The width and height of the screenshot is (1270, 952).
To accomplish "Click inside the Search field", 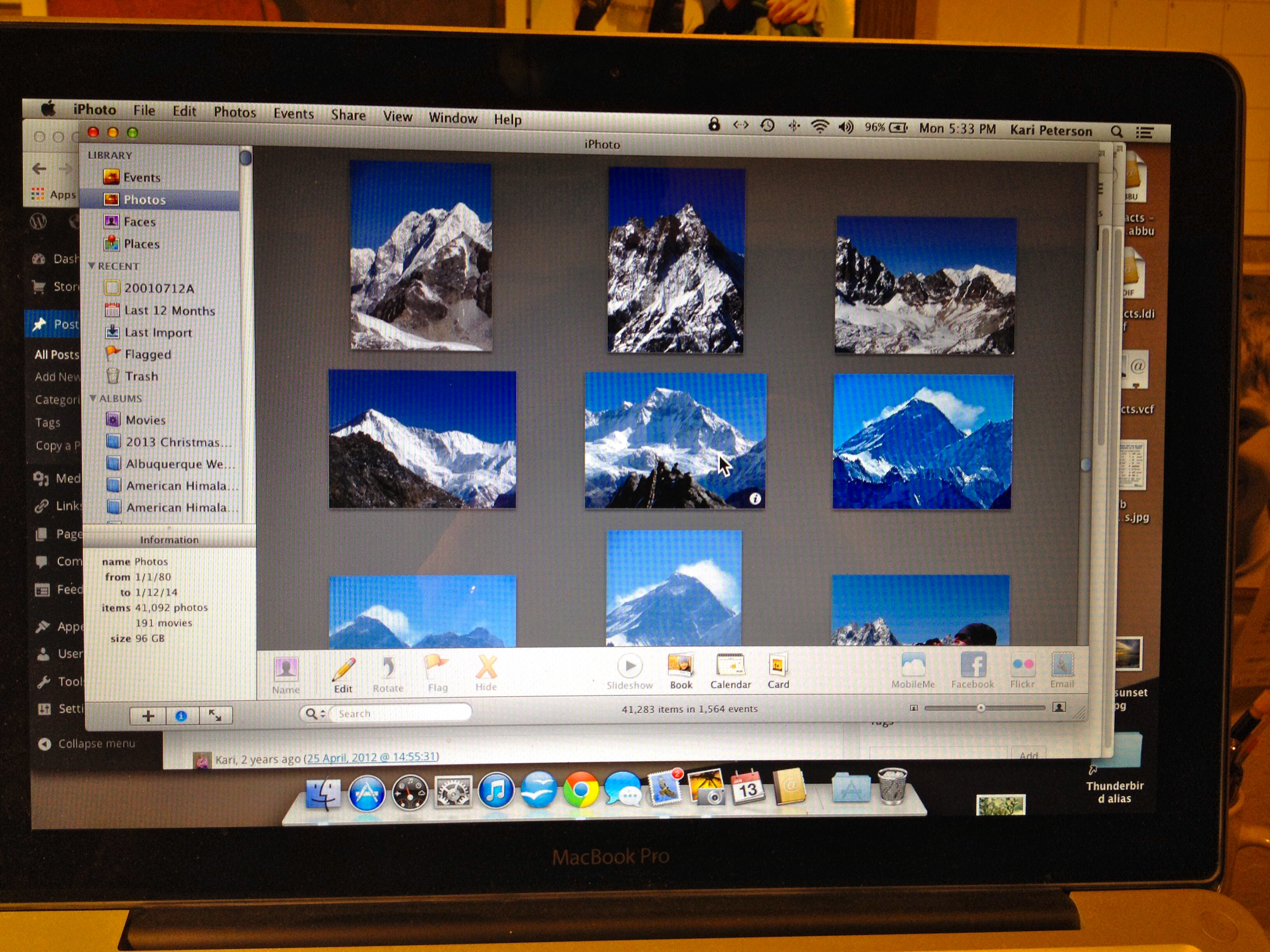I will coord(402,713).
